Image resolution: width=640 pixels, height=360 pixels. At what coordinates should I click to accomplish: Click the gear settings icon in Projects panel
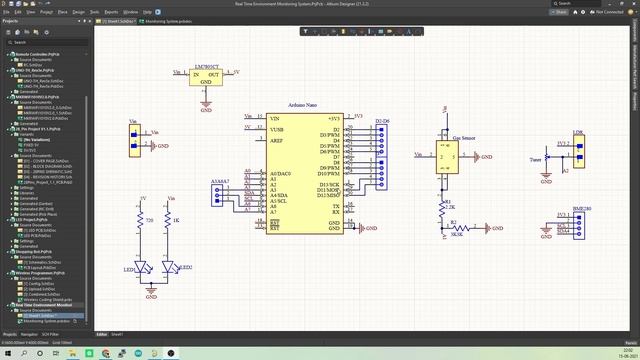pyautogui.click(x=47, y=32)
